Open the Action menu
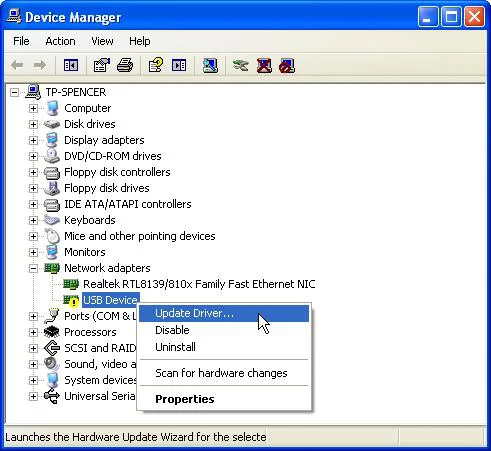Image resolution: width=491 pixels, height=451 pixels. (60, 41)
